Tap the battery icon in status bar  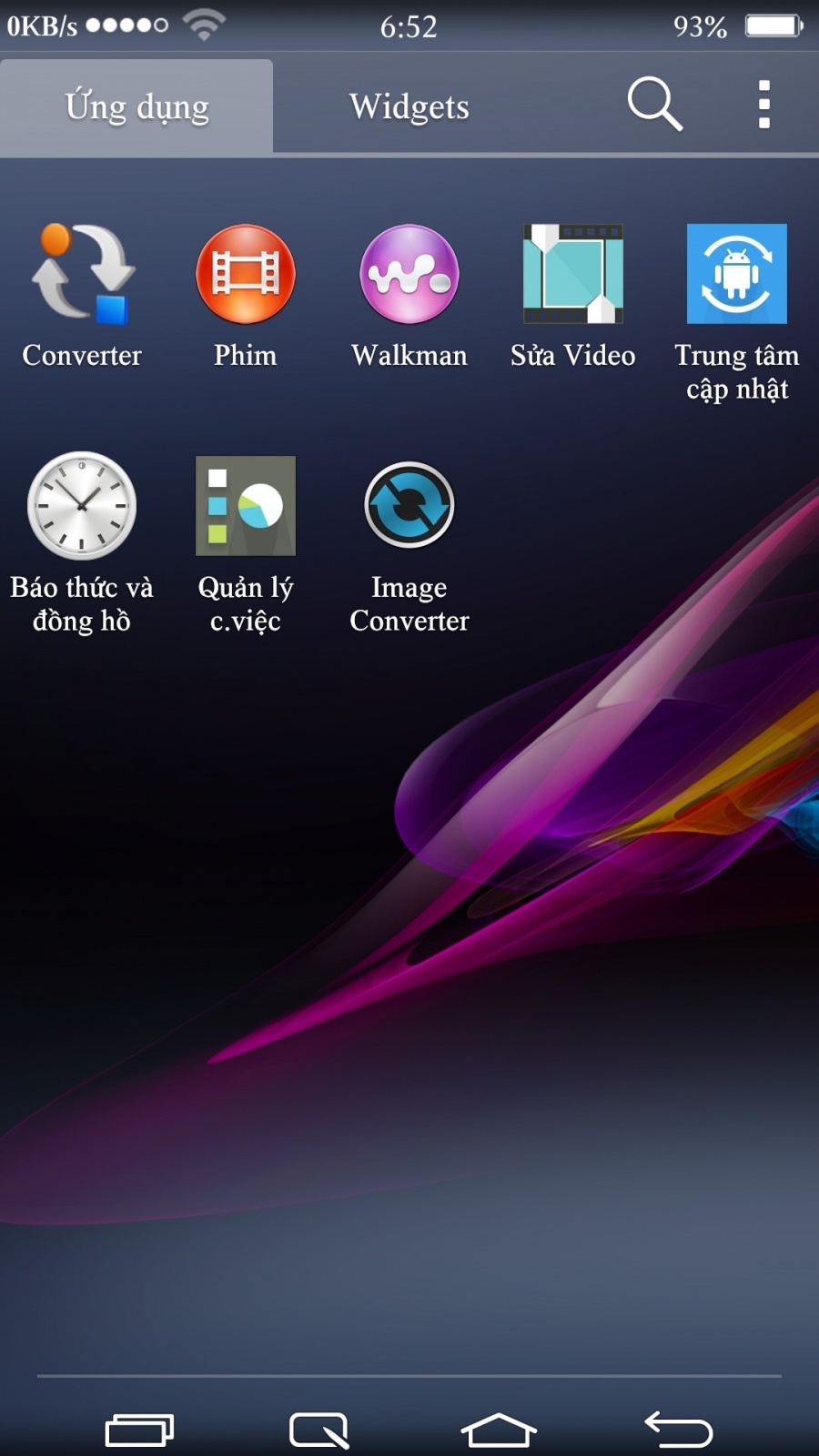click(773, 25)
